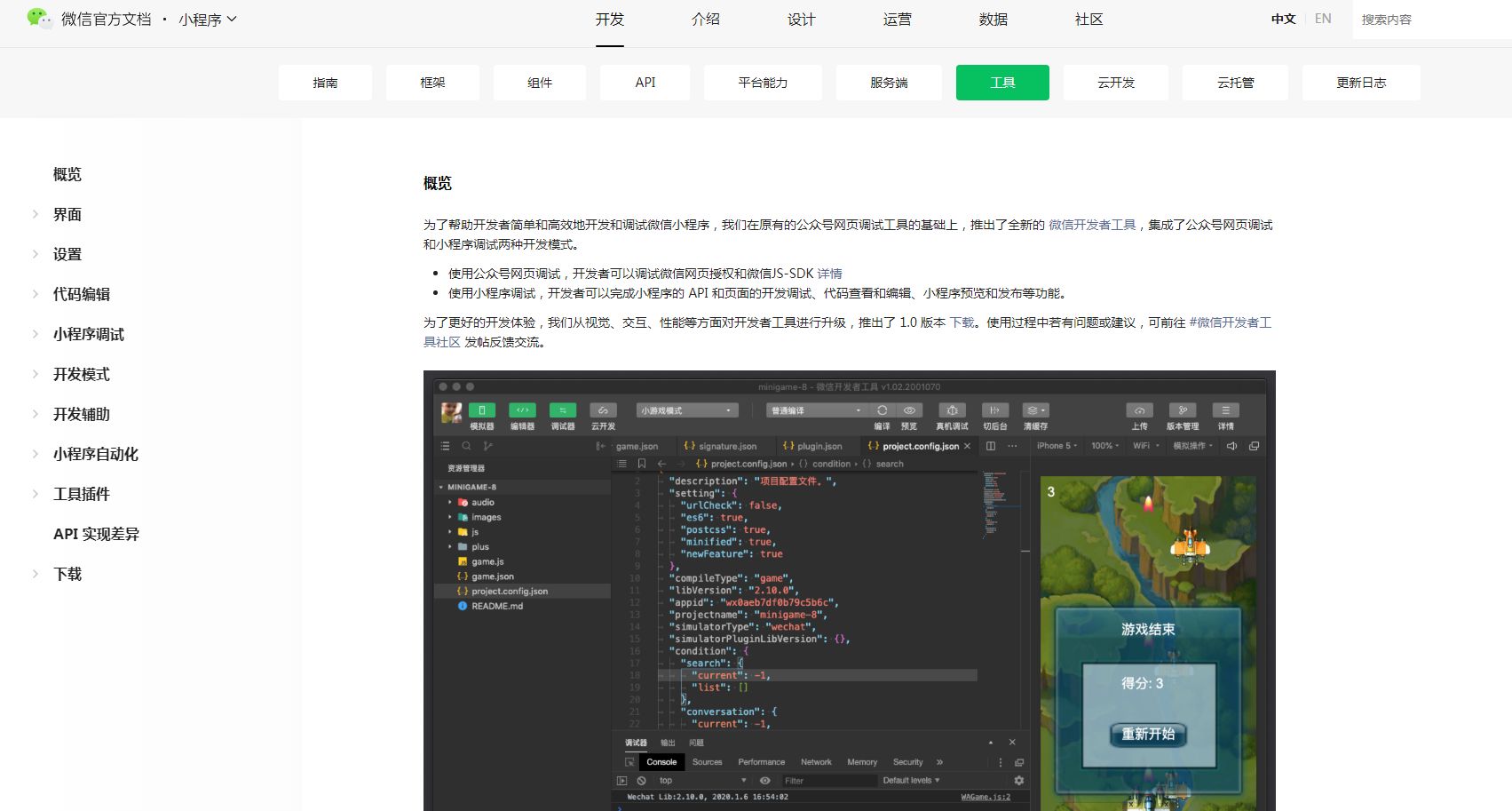Follow the 微信开发者工具 link in the paragraph
Image resolution: width=1512 pixels, height=811 pixels.
coord(1092,225)
